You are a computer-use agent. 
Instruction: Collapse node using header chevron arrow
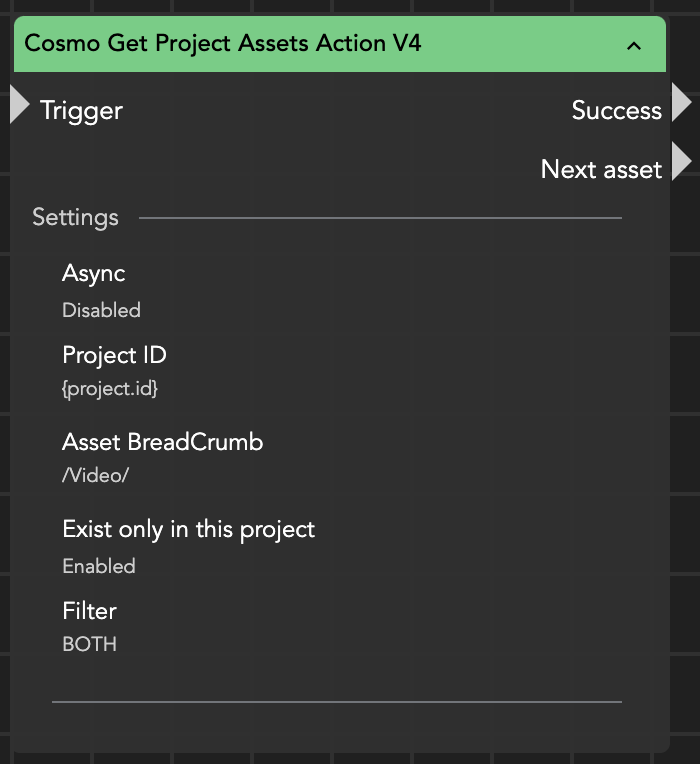click(633, 45)
